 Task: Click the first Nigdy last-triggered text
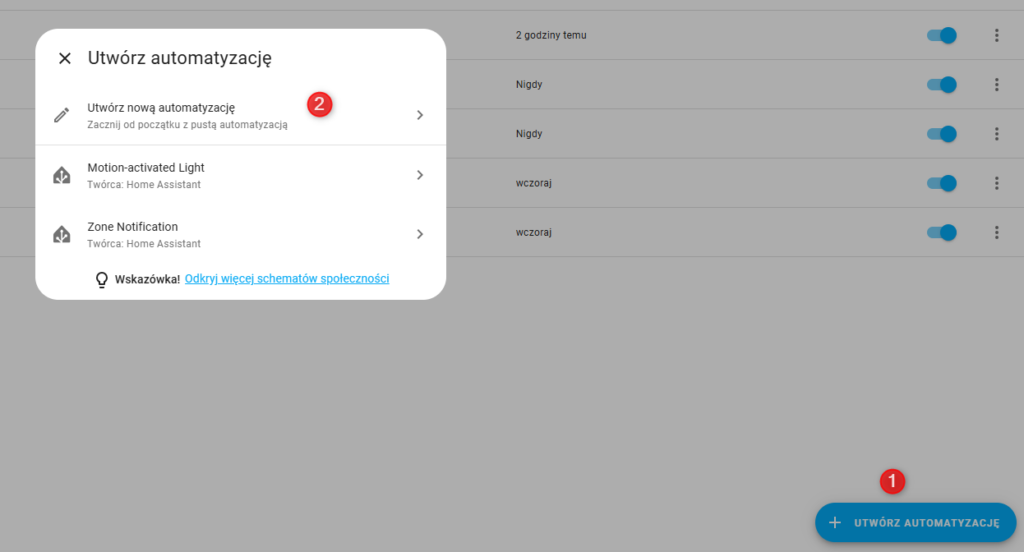(x=529, y=84)
